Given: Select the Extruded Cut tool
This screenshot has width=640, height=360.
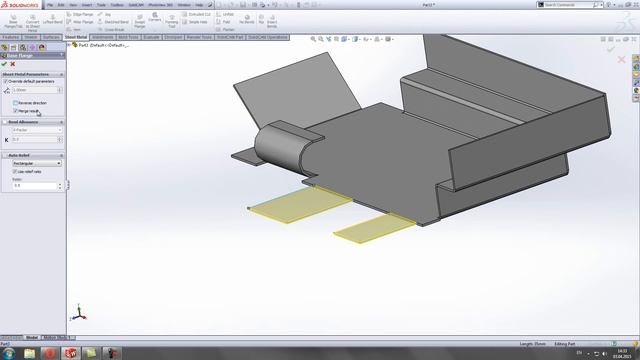Looking at the screenshot, I should [x=196, y=14].
